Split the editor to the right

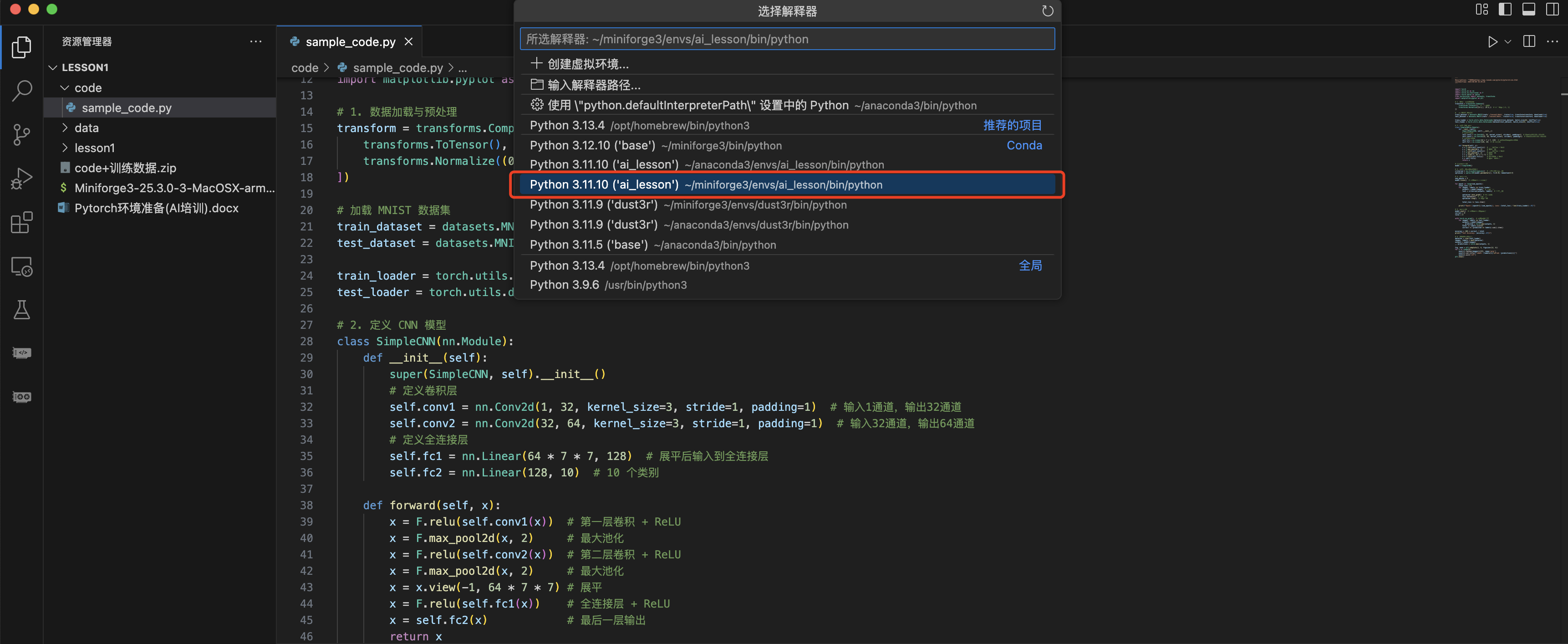click(1528, 41)
